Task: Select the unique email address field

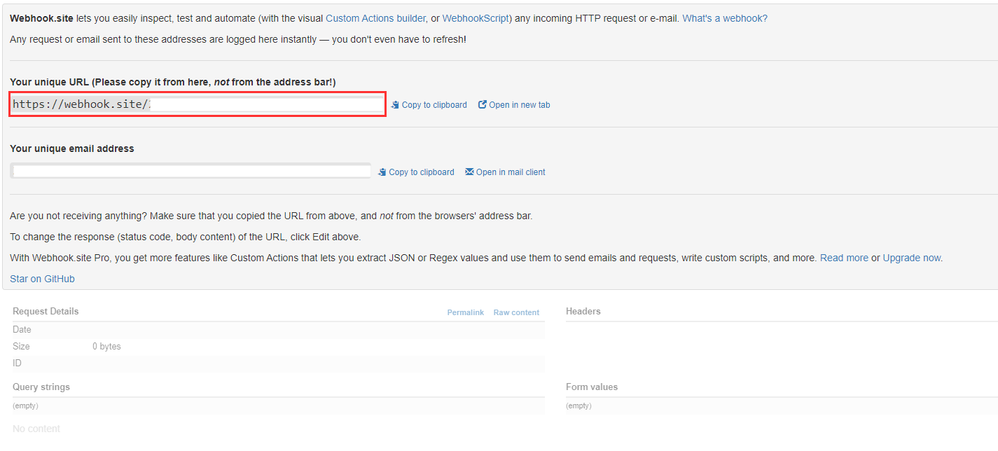Action: point(191,171)
